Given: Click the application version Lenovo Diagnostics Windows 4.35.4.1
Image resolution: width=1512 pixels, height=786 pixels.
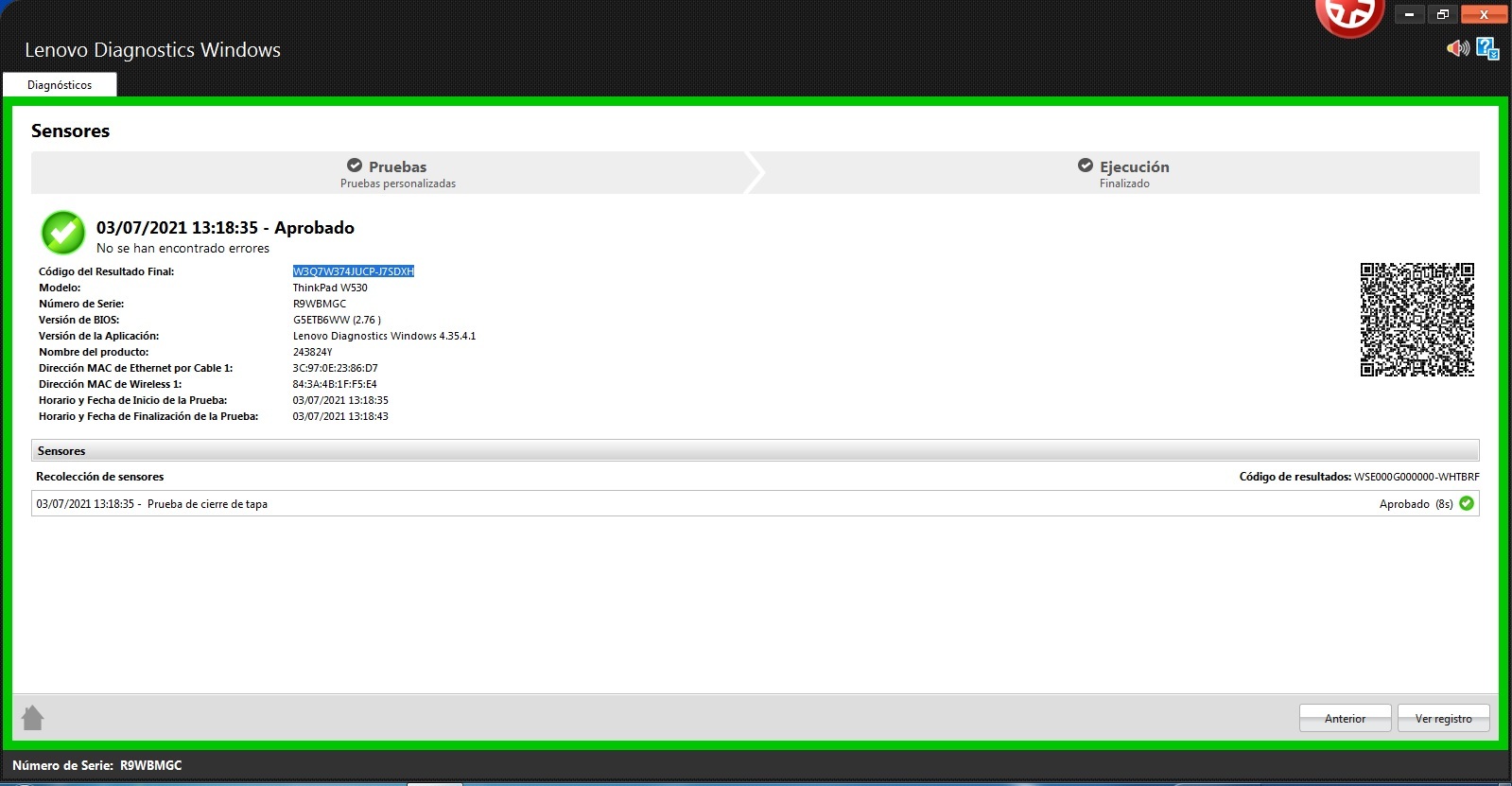Looking at the screenshot, I should tap(384, 336).
